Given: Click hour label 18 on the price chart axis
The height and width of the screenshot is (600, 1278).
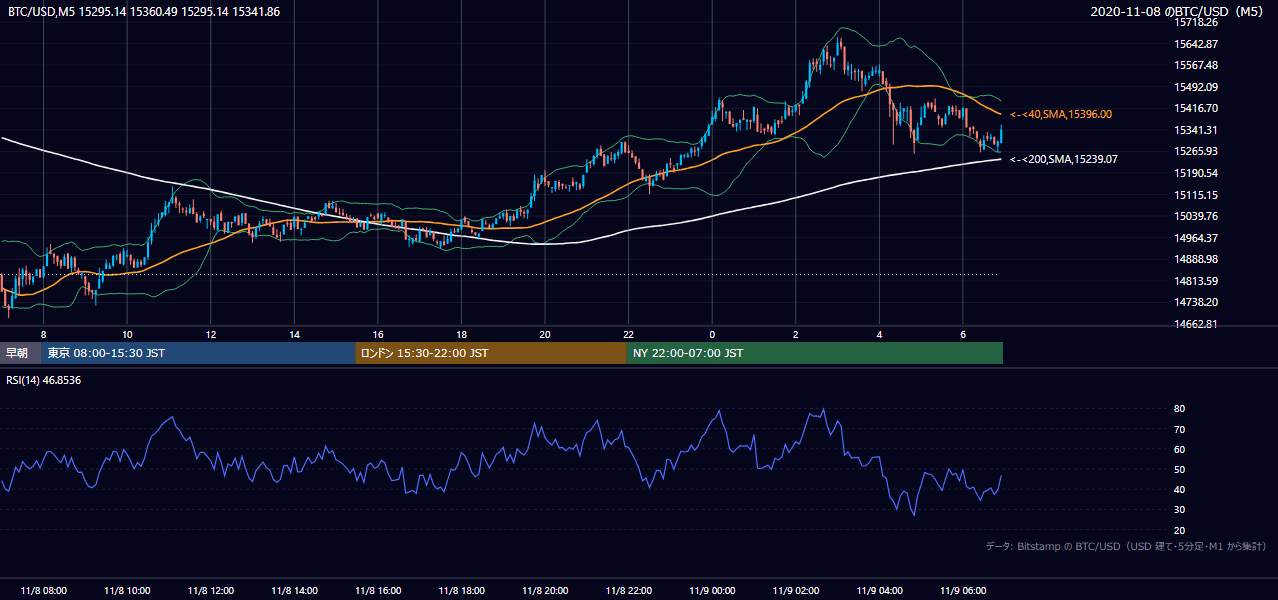Looking at the screenshot, I should point(462,333).
